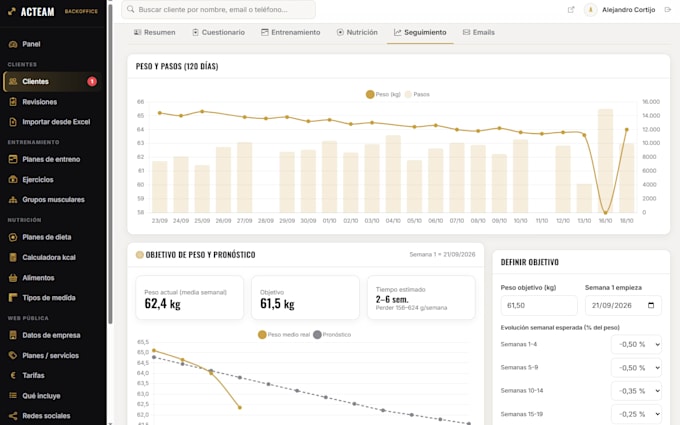Click the Planes de entreno icon
Image resolution: width=680 pixels, height=425 pixels.
click(13, 159)
